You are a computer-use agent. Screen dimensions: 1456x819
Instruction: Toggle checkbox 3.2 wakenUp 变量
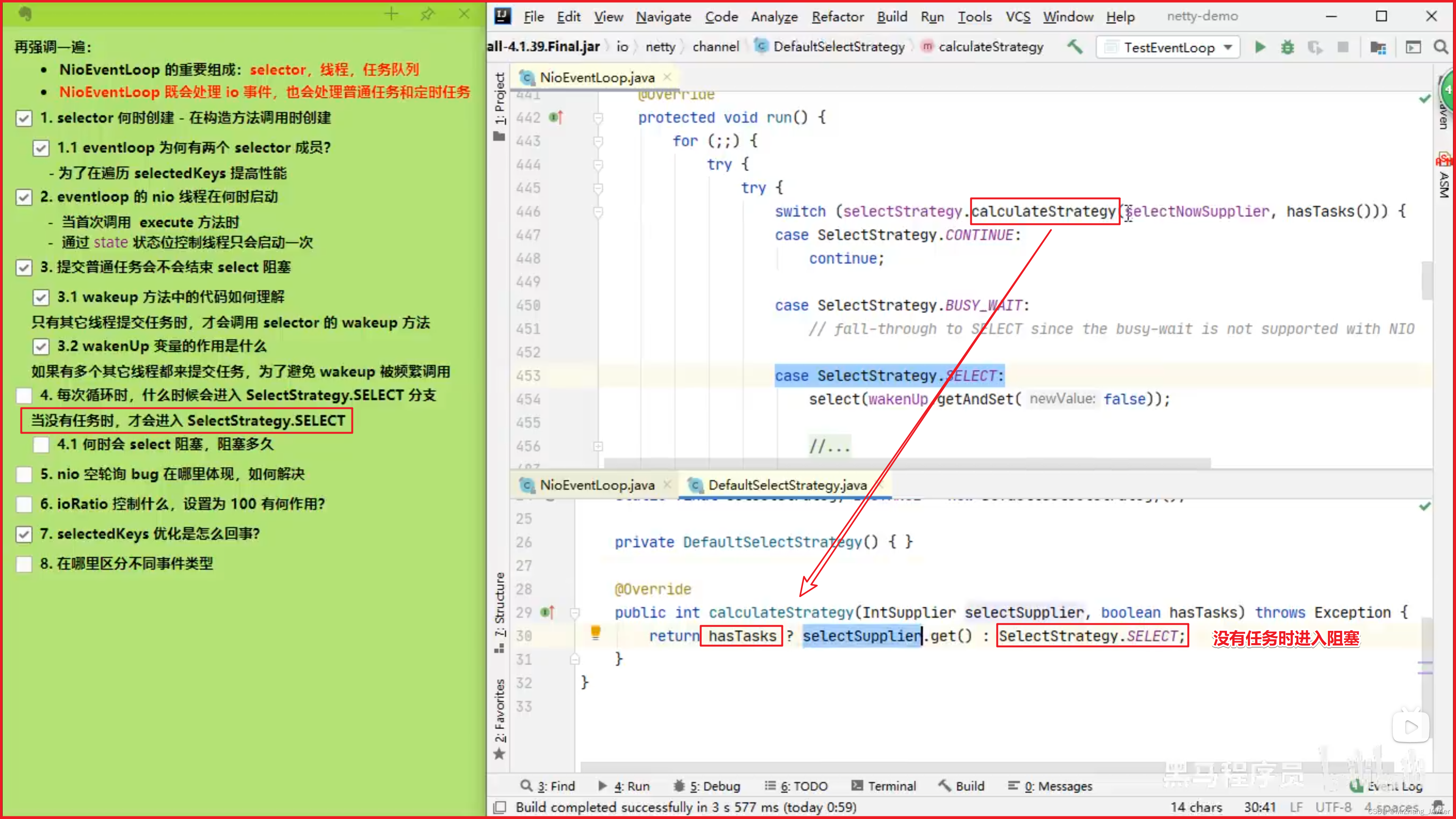(41, 347)
